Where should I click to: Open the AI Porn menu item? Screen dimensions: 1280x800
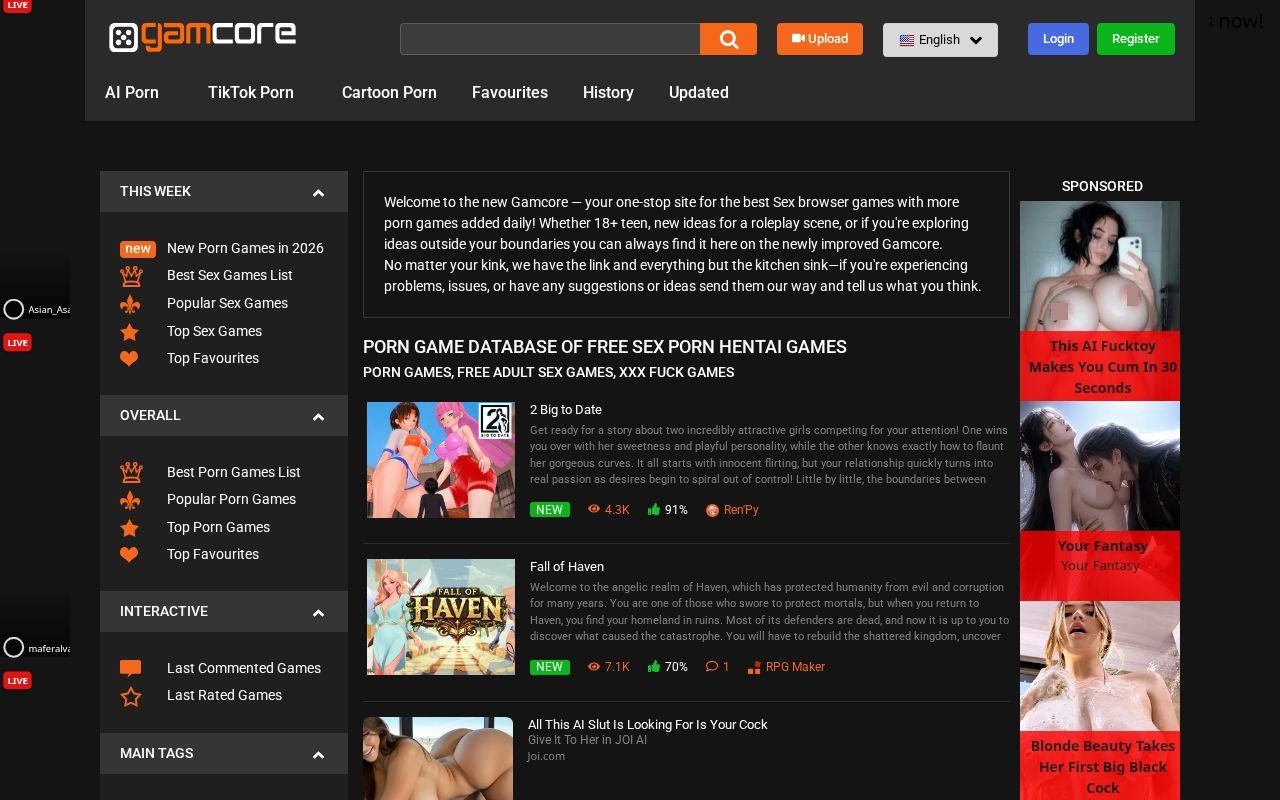point(132,92)
